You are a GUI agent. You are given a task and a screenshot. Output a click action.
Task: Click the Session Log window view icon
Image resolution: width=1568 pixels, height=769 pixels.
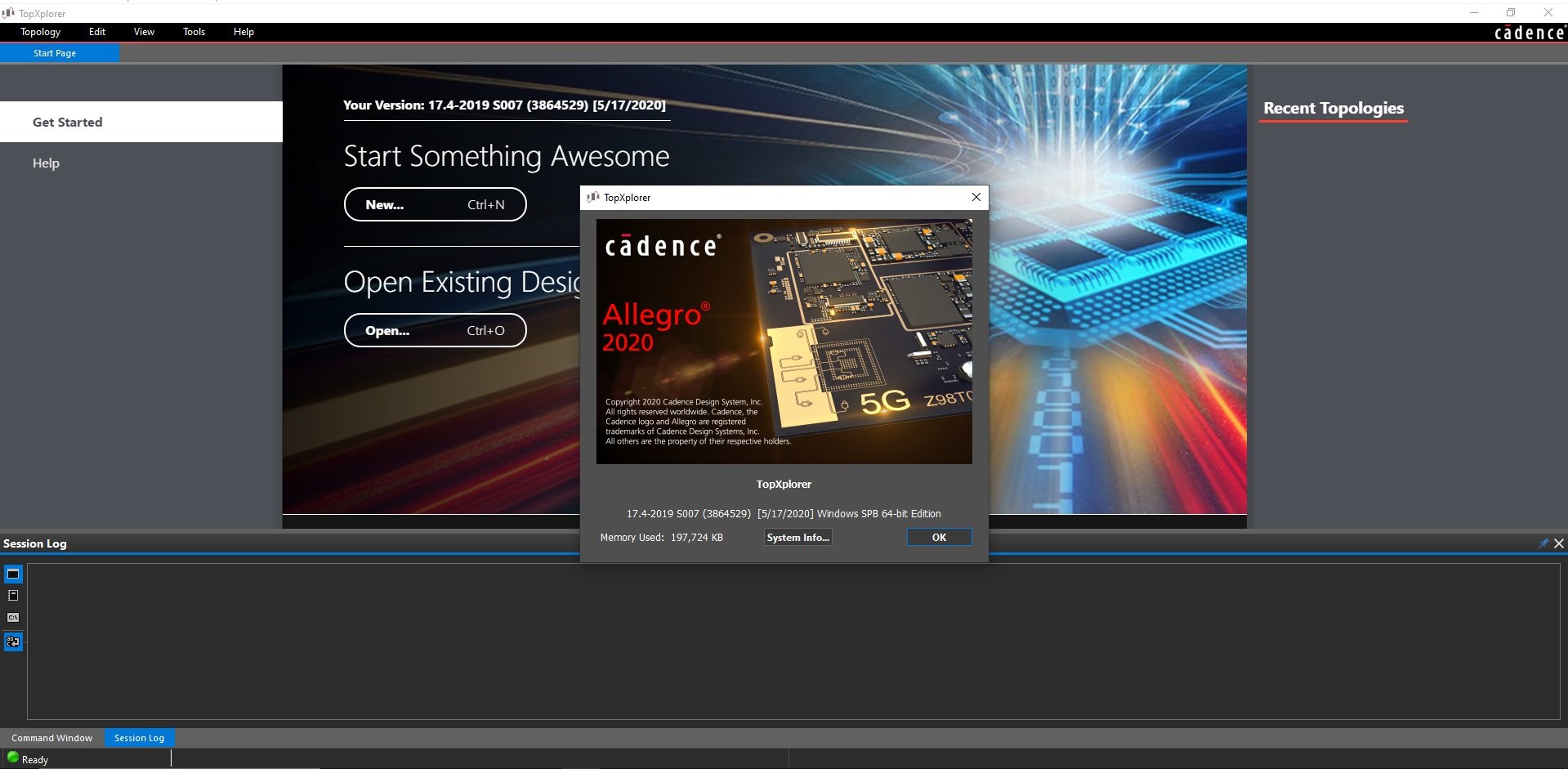click(x=13, y=574)
